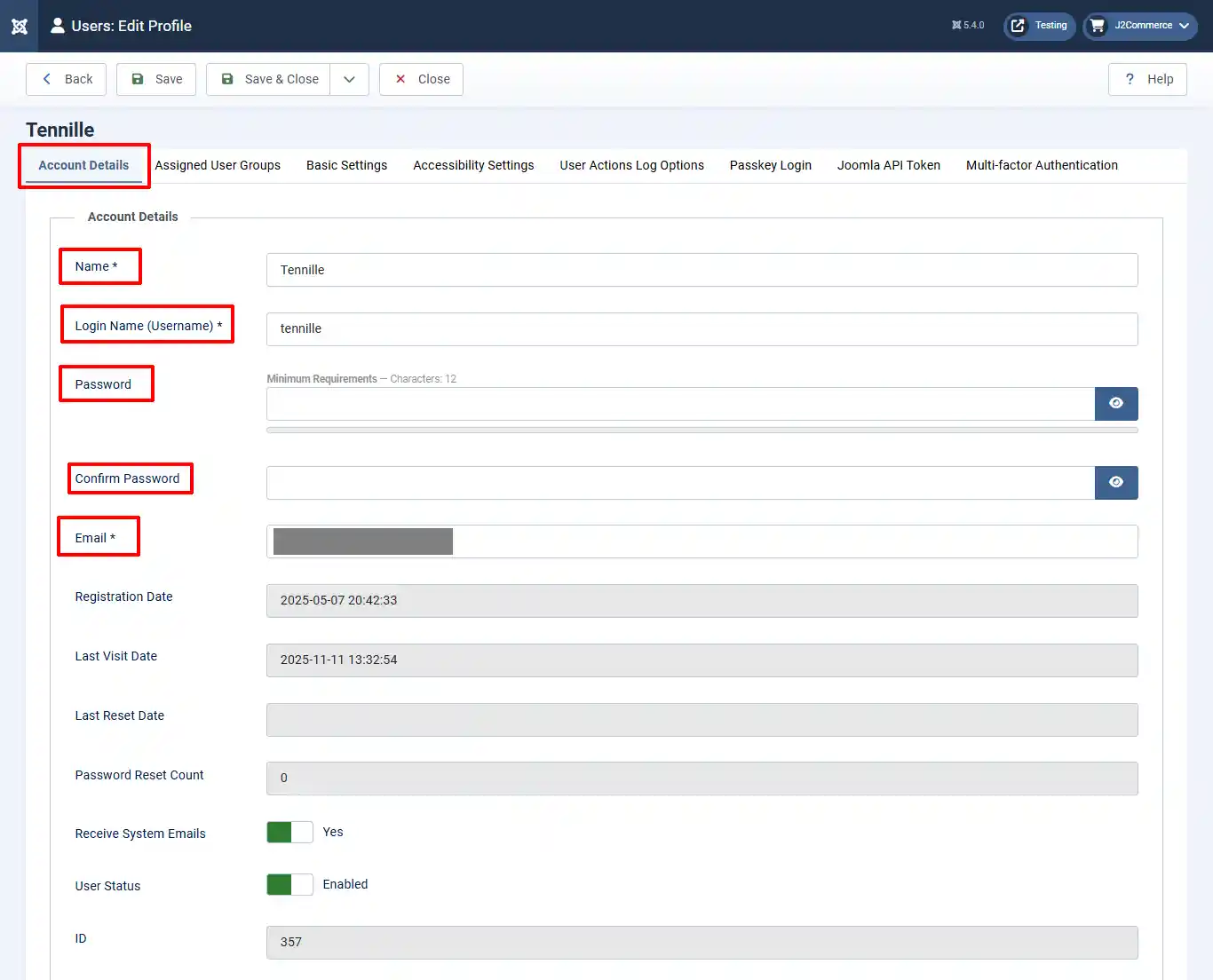Click the Password Reset Count field
Viewport: 1213px width, 980px height.
click(x=702, y=778)
